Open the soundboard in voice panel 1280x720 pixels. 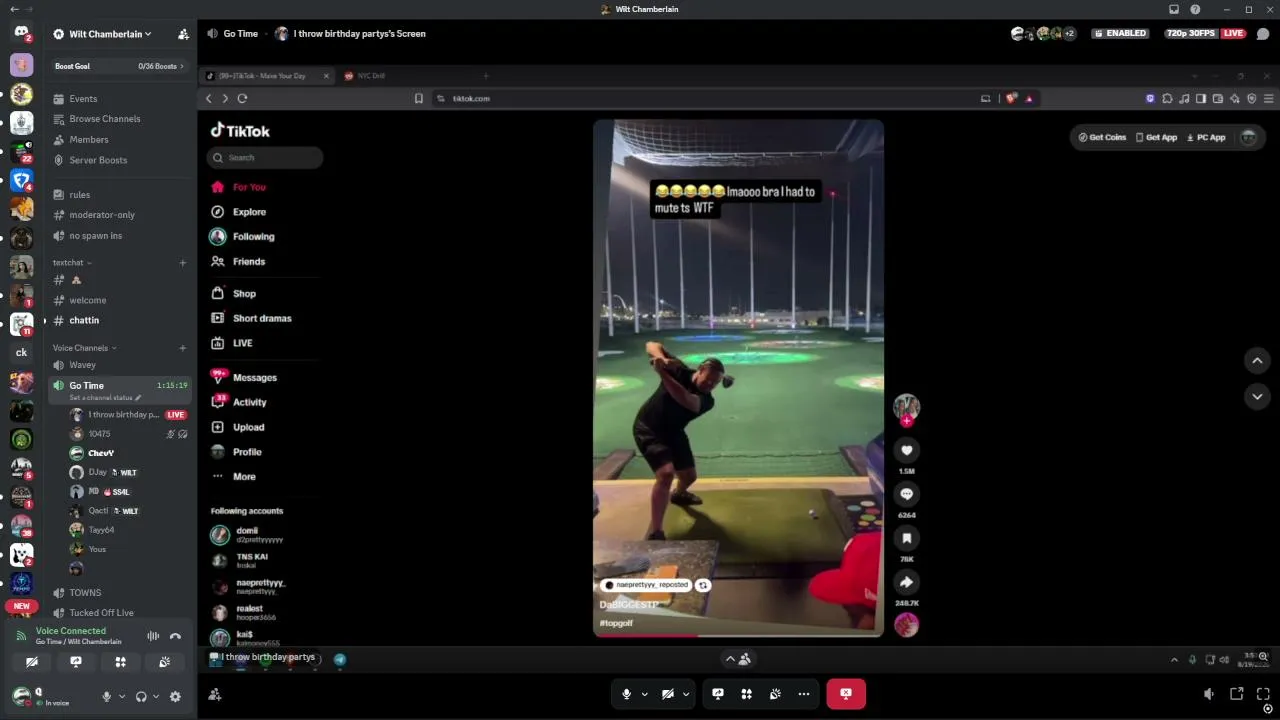[x=164, y=662]
